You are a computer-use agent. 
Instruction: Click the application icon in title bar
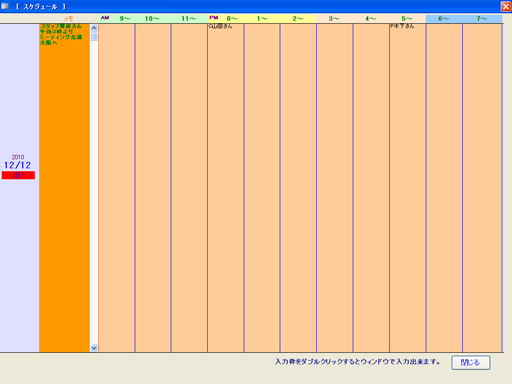(x=5, y=6)
